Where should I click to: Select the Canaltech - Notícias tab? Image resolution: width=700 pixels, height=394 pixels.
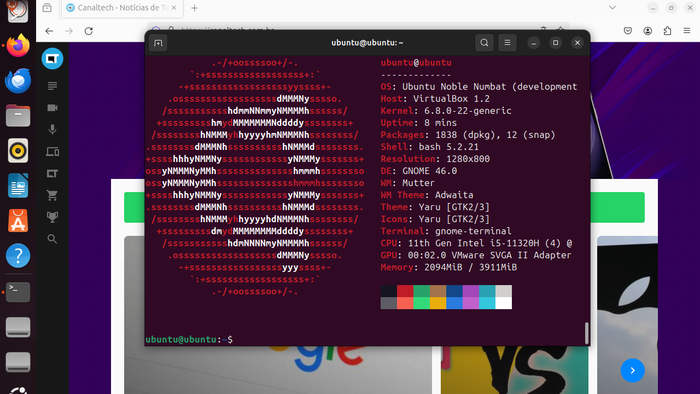121,8
